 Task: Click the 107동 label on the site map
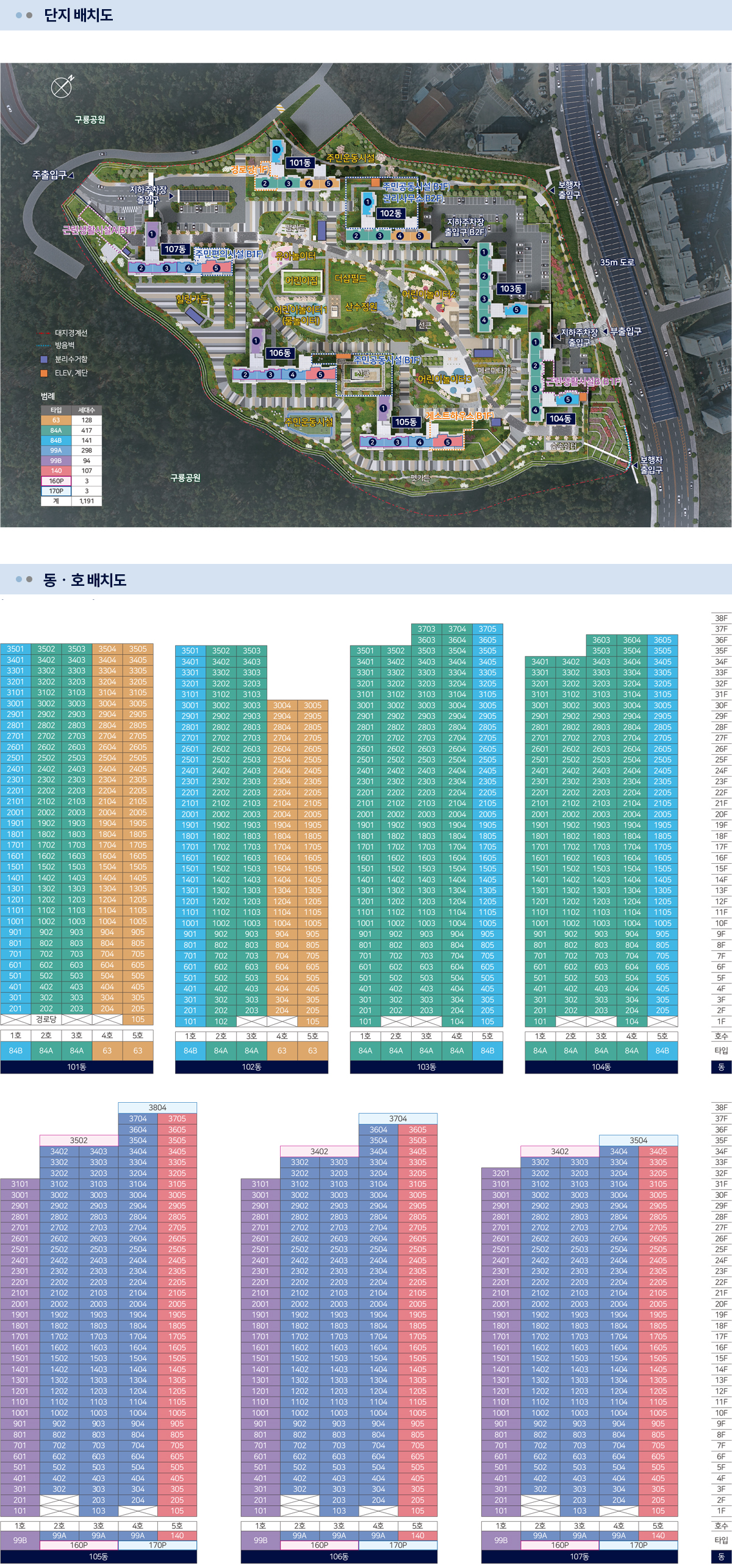[175, 249]
